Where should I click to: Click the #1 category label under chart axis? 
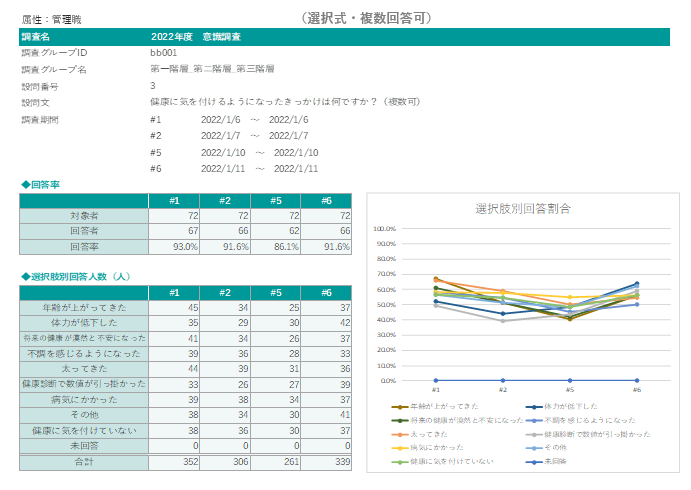[436, 390]
